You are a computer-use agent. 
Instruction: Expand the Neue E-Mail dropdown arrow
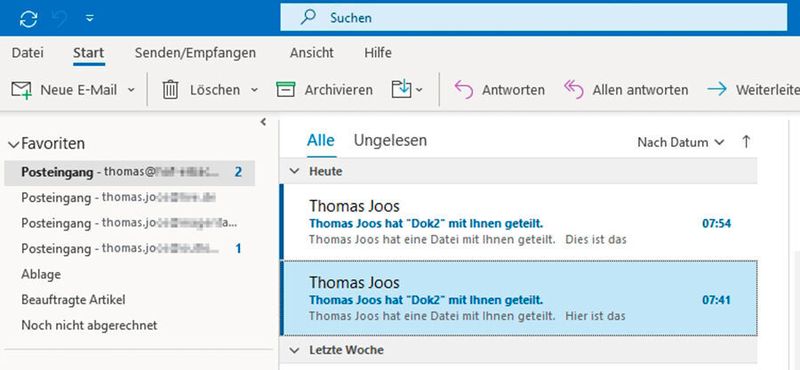click(x=131, y=90)
